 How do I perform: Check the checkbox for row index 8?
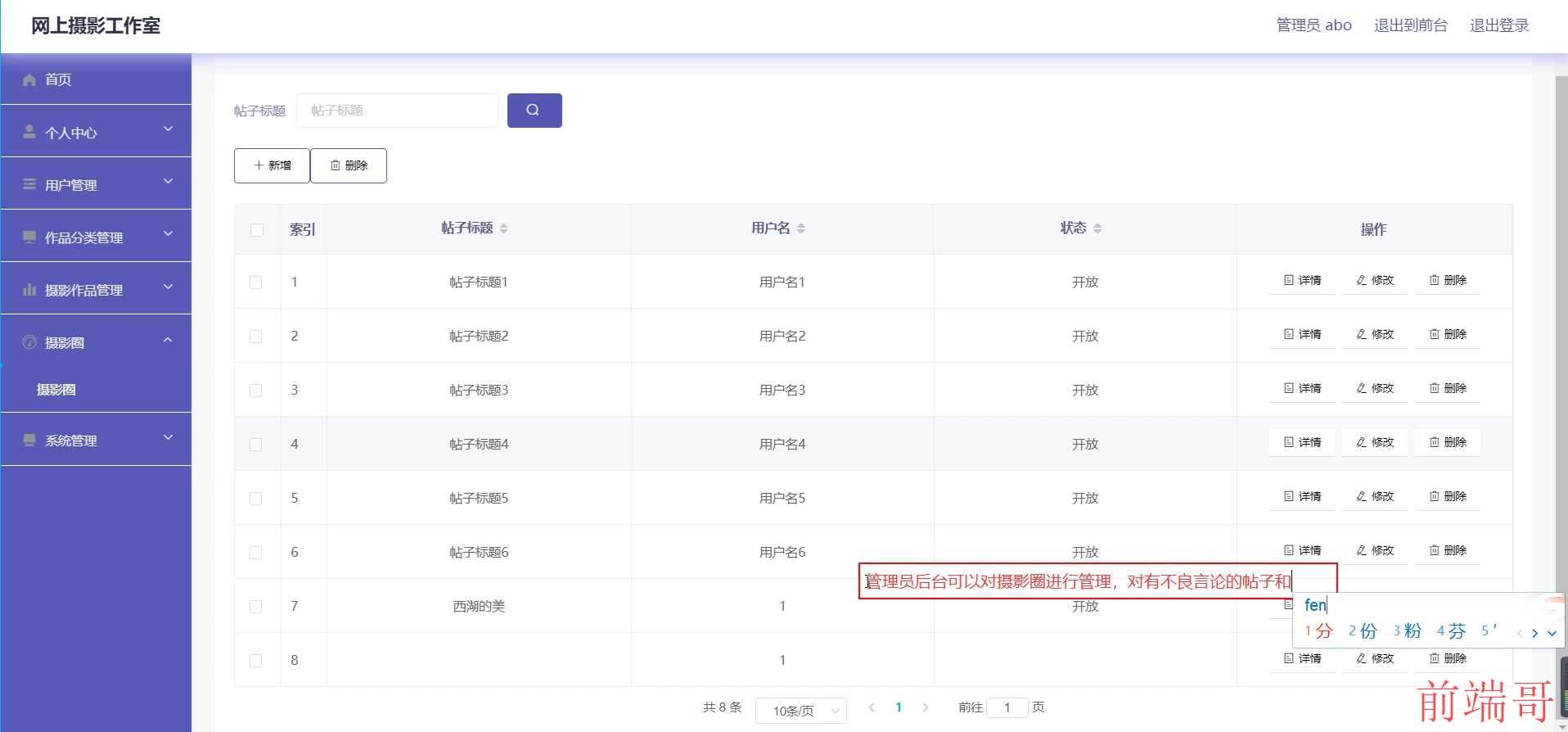pos(256,661)
